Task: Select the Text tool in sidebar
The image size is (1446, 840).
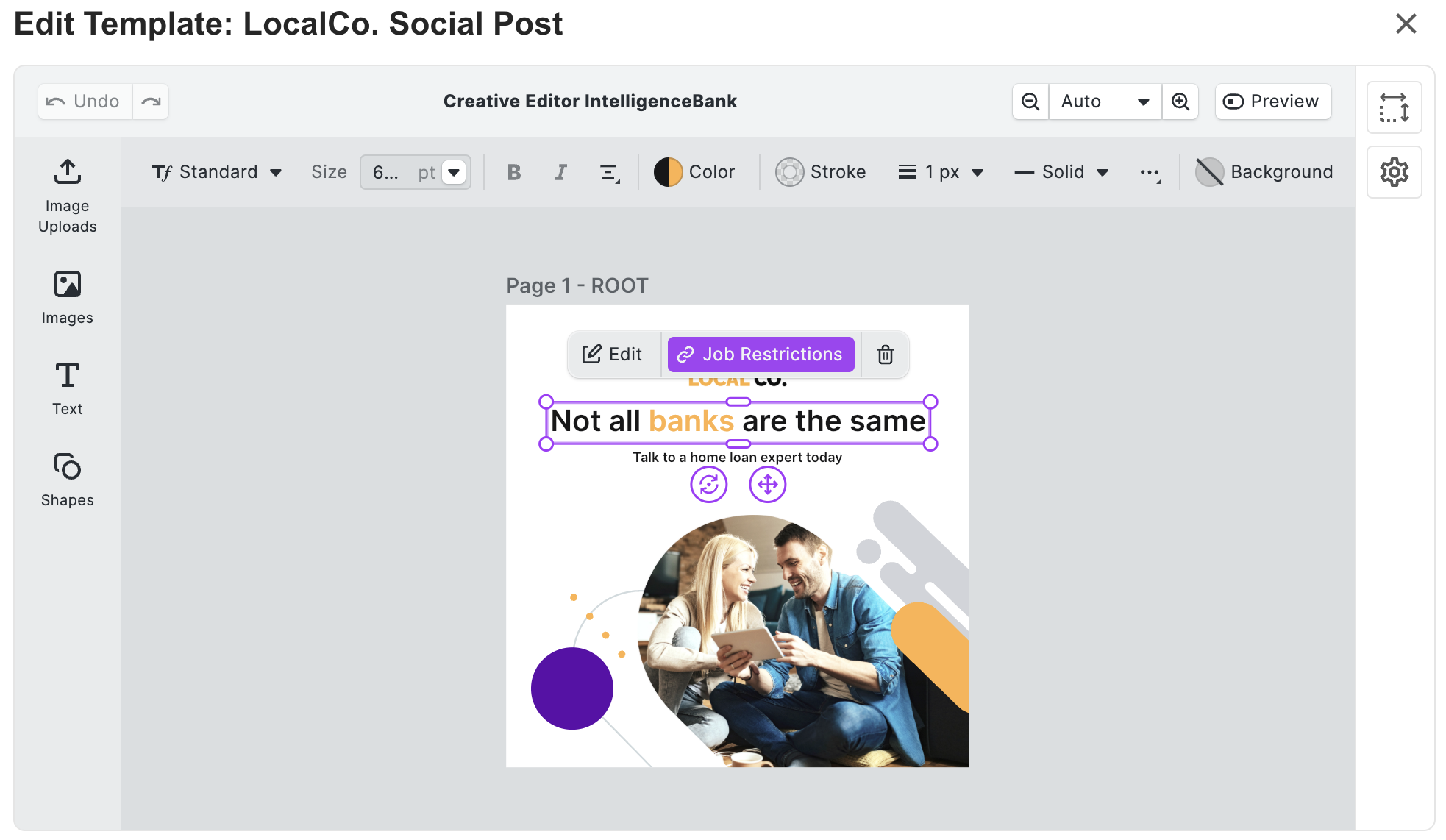Action: pos(67,388)
